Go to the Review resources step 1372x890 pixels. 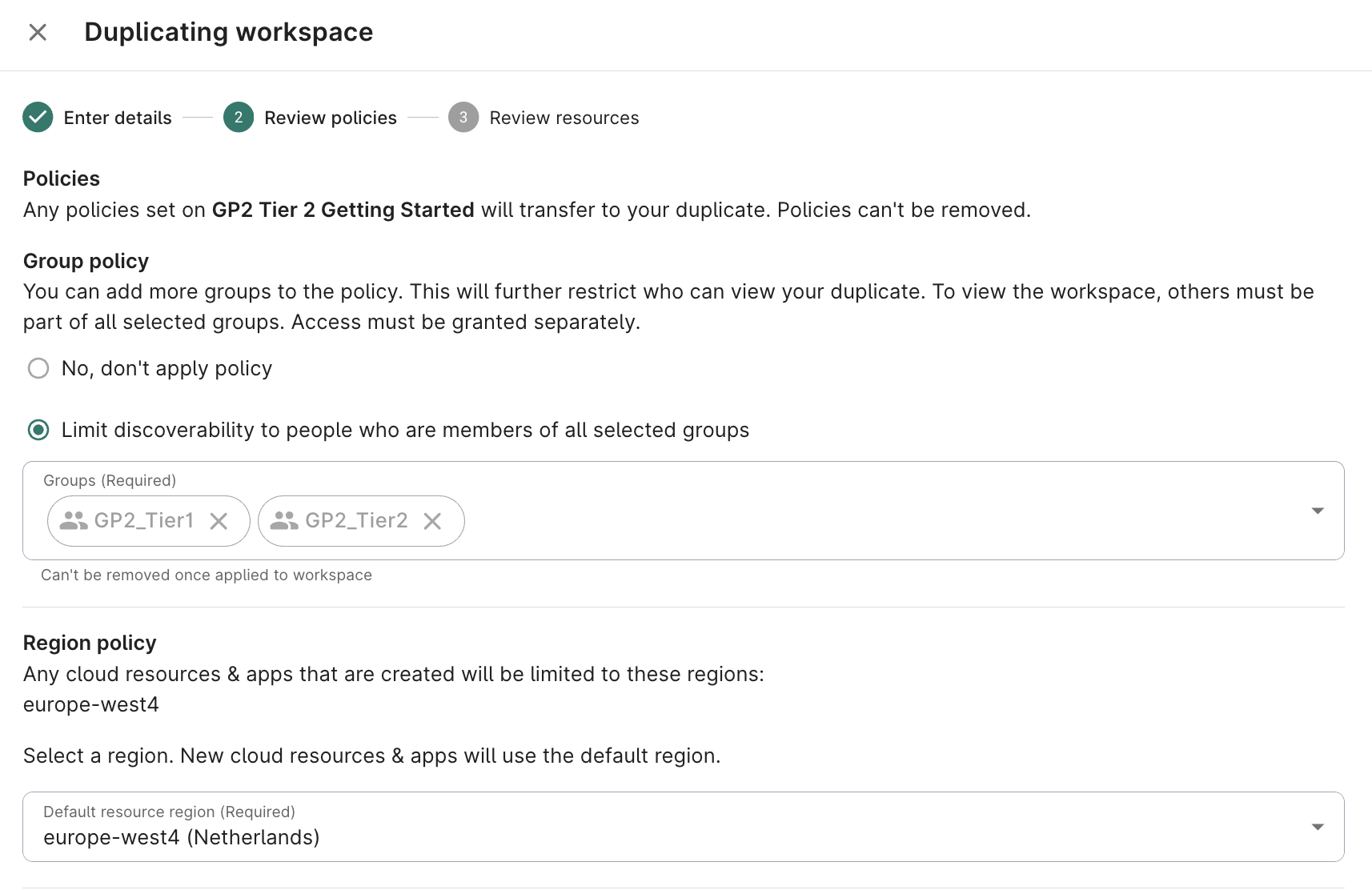[564, 117]
